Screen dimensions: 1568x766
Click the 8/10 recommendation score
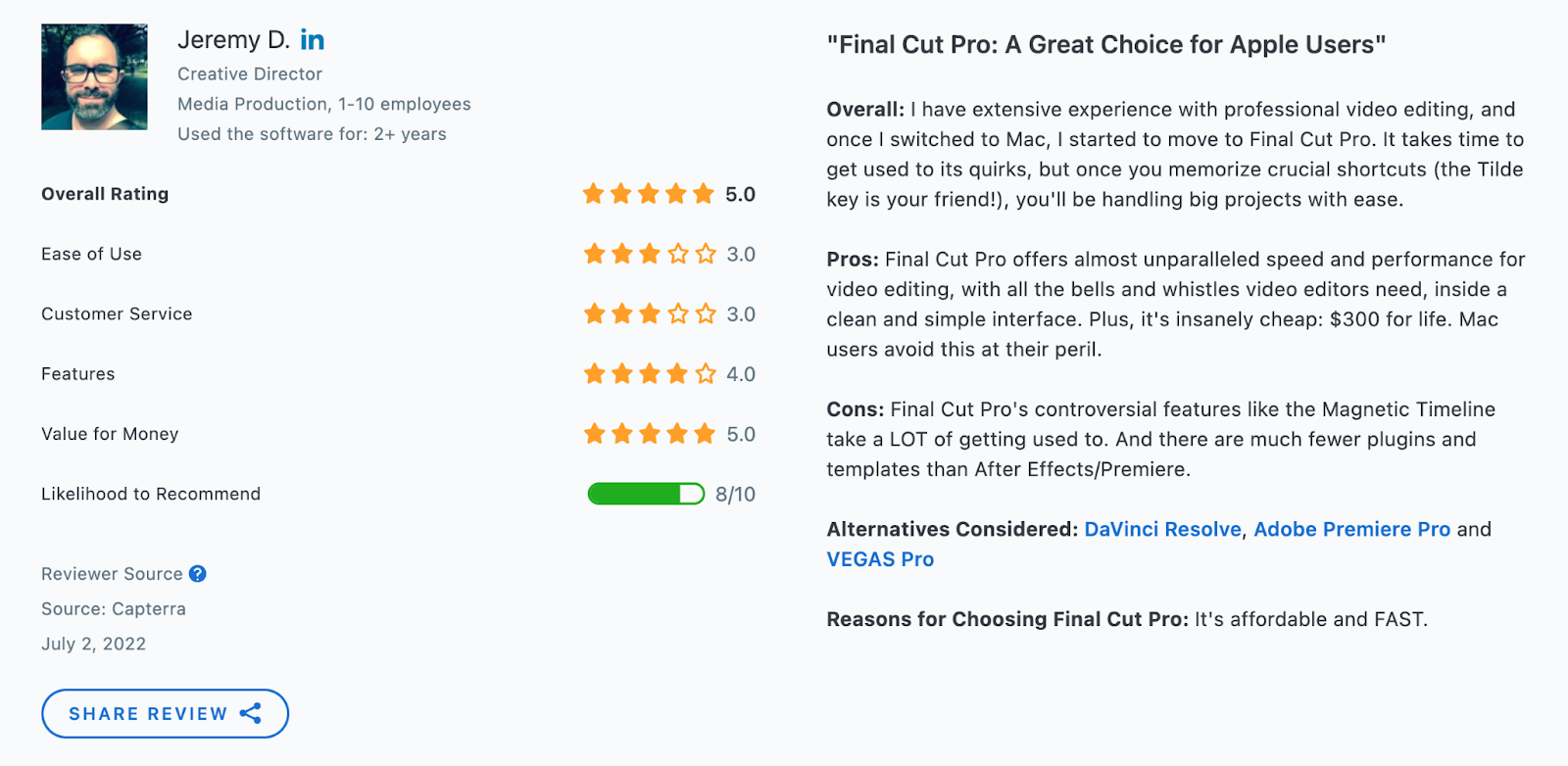click(735, 495)
